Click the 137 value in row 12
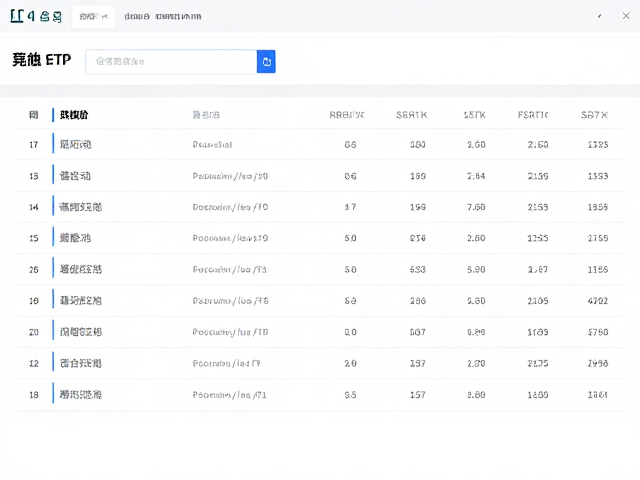 [418, 364]
